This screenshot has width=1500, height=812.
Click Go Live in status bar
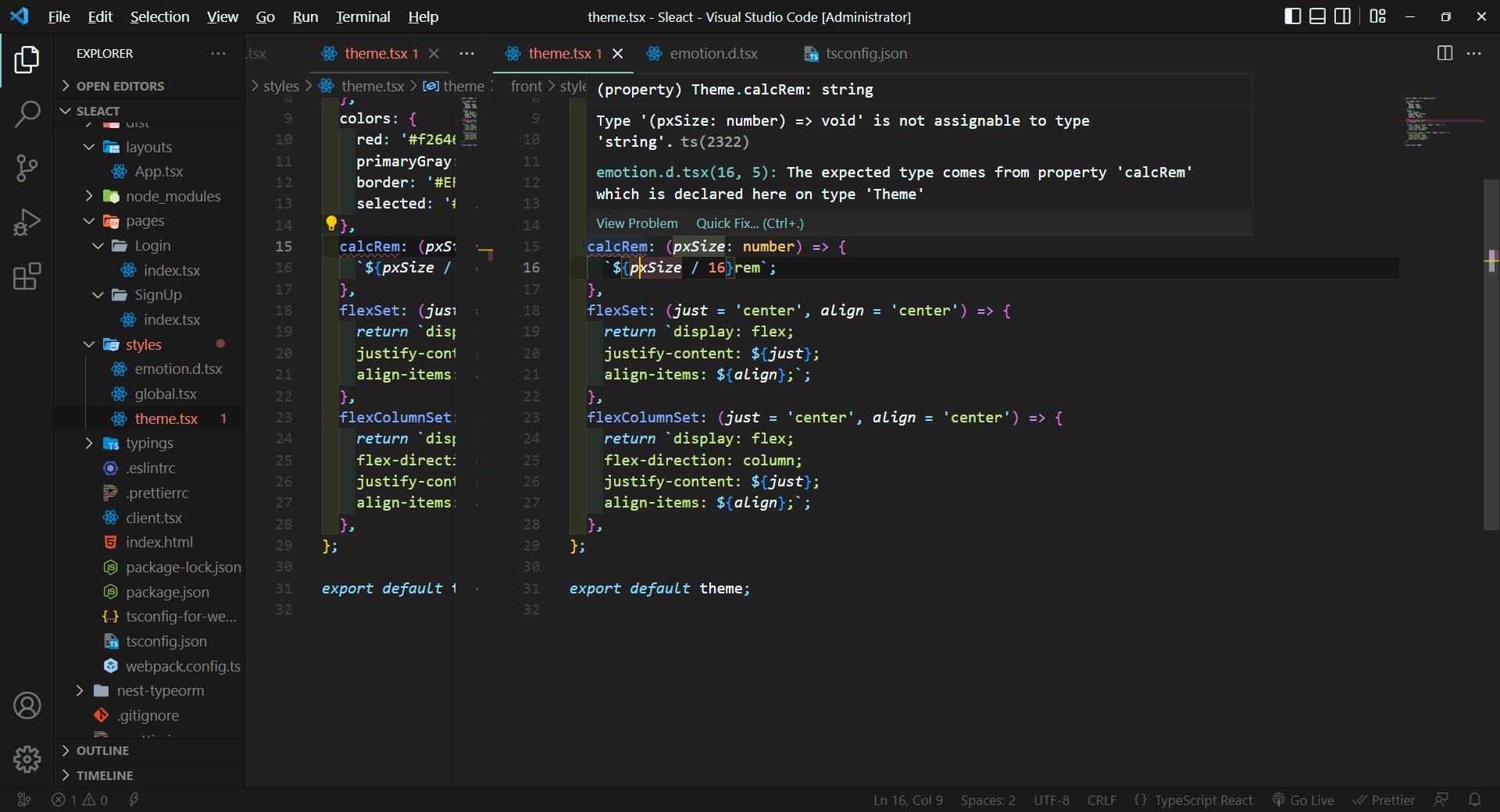tap(1303, 800)
